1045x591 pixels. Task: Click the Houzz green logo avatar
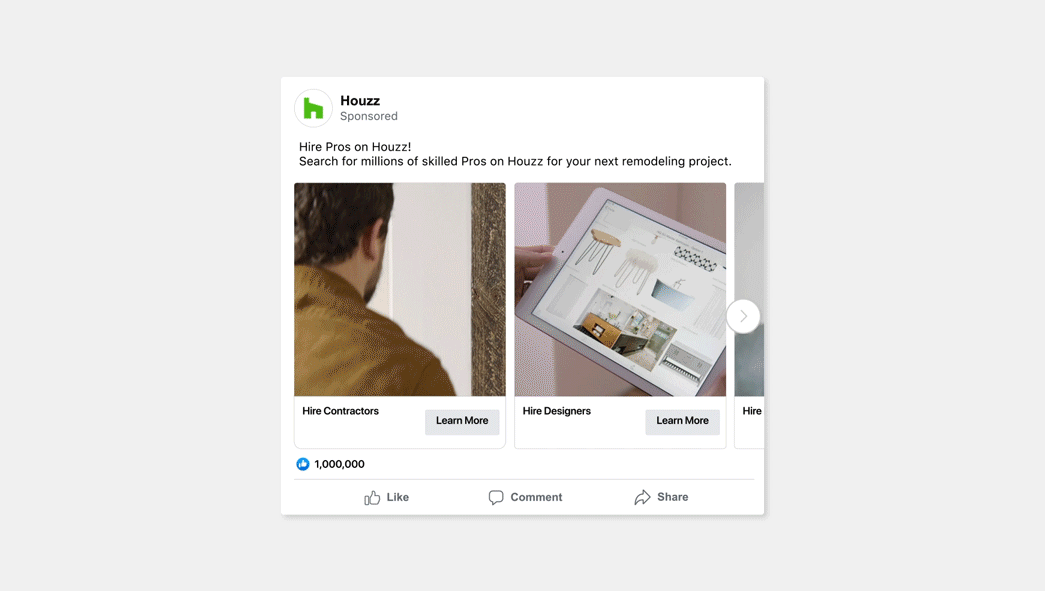coord(313,108)
